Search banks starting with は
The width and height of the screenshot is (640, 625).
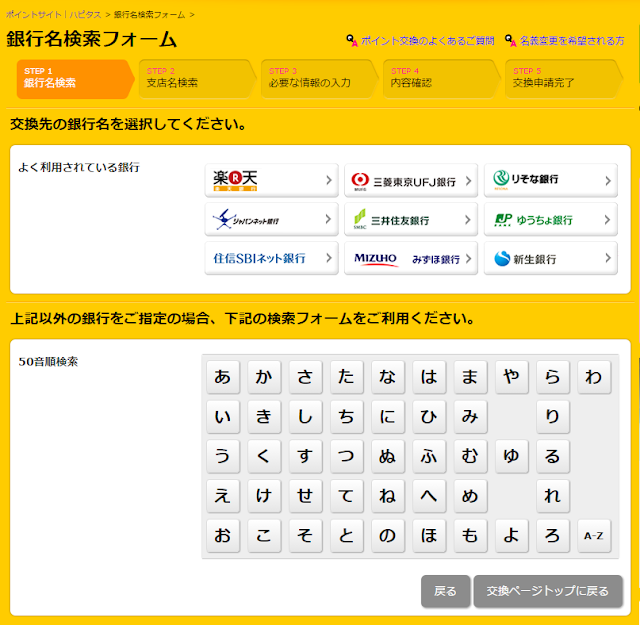pyautogui.click(x=429, y=377)
